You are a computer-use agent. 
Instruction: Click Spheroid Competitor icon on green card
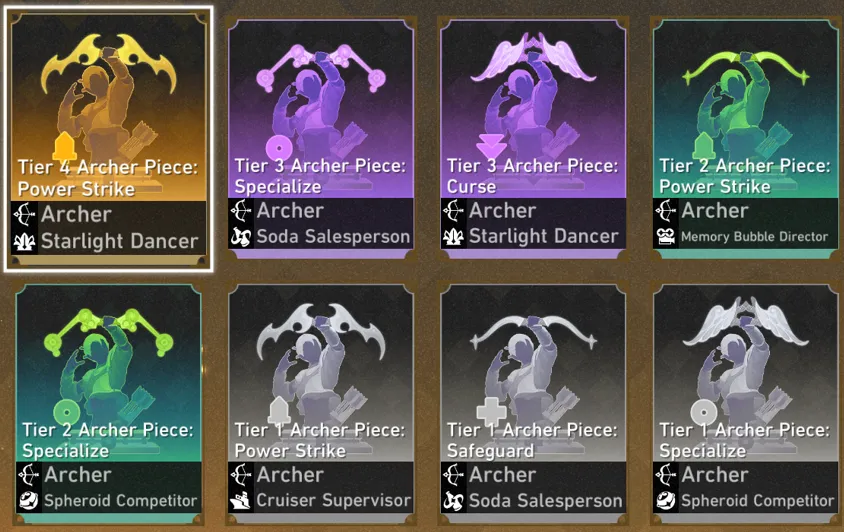pos(29,500)
